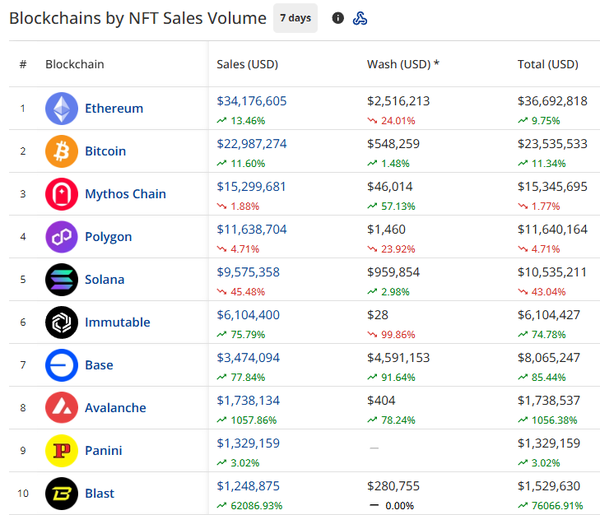Click the Ethereum diamond logo icon

point(61,108)
